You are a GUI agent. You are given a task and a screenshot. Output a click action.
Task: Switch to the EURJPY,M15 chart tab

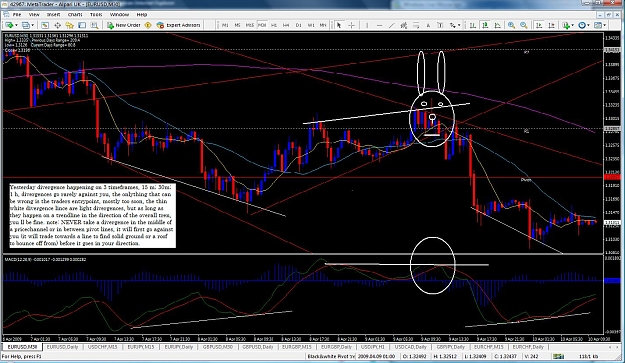click(x=141, y=347)
